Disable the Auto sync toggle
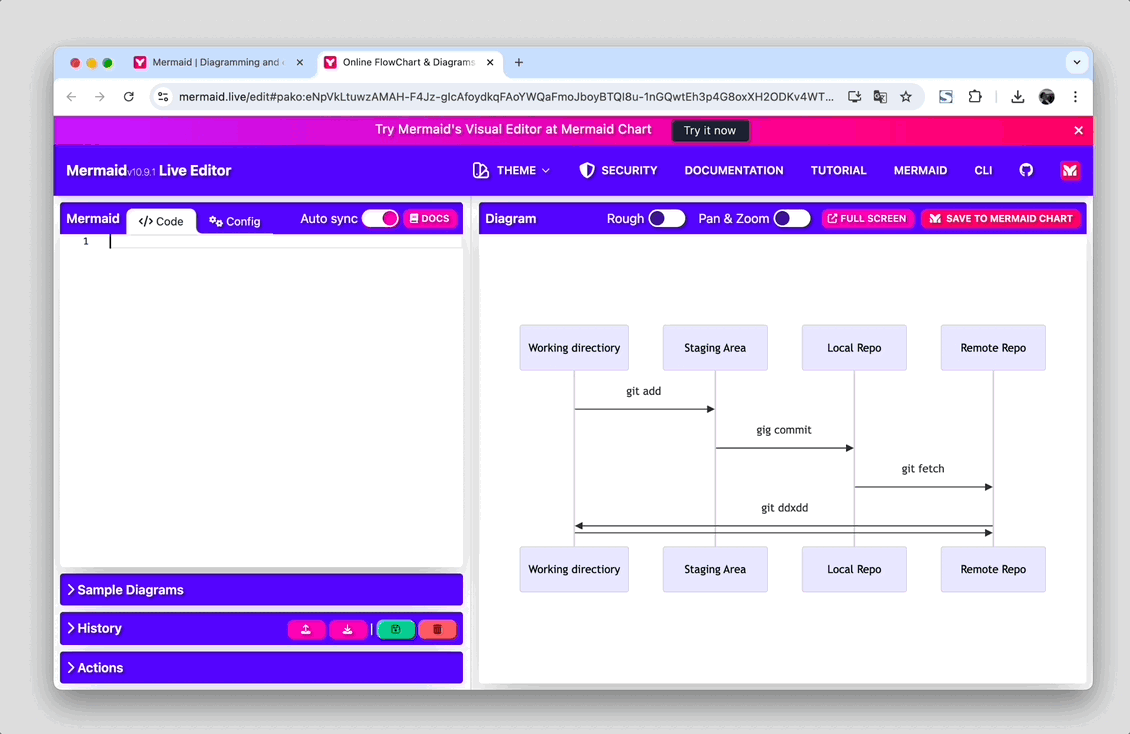 click(x=380, y=219)
